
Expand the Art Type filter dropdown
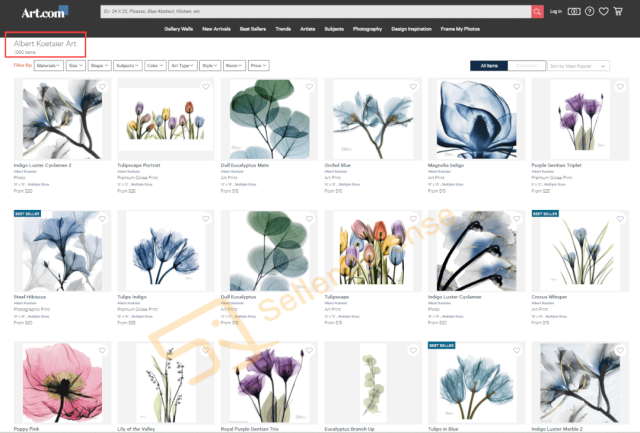tap(182, 66)
